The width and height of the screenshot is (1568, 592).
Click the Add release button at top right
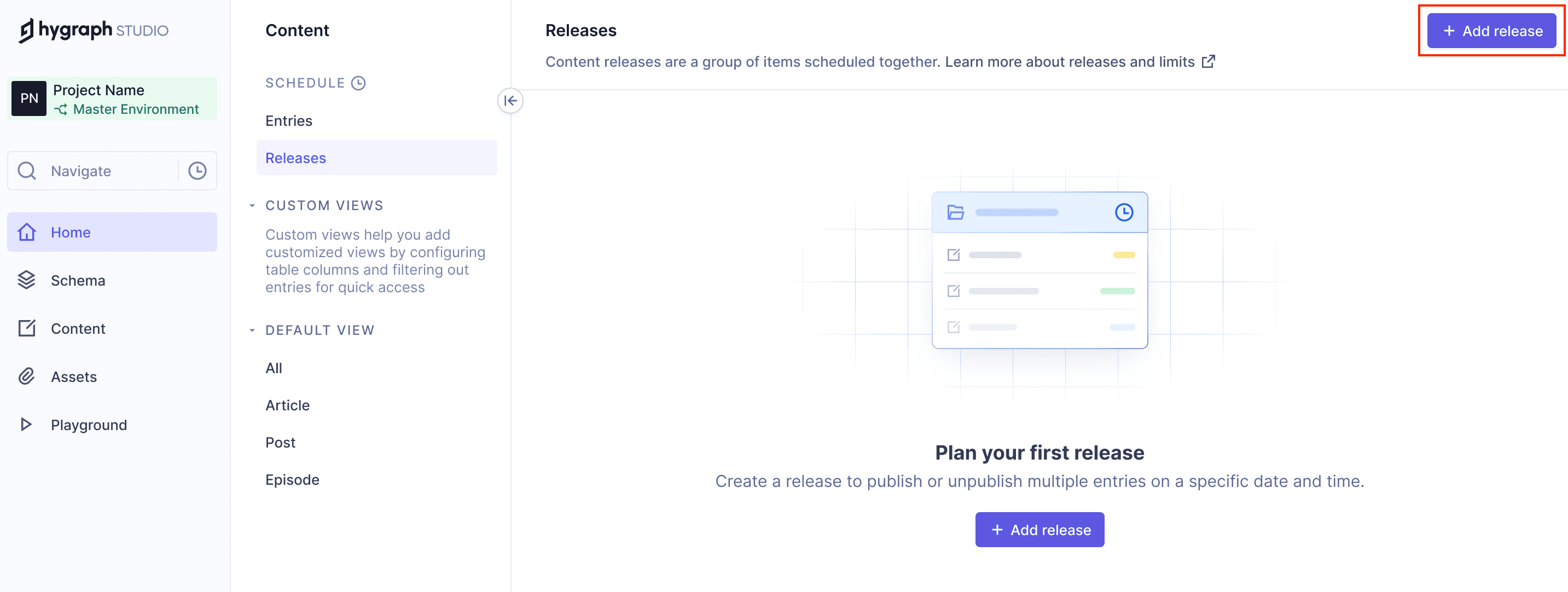pyautogui.click(x=1491, y=31)
